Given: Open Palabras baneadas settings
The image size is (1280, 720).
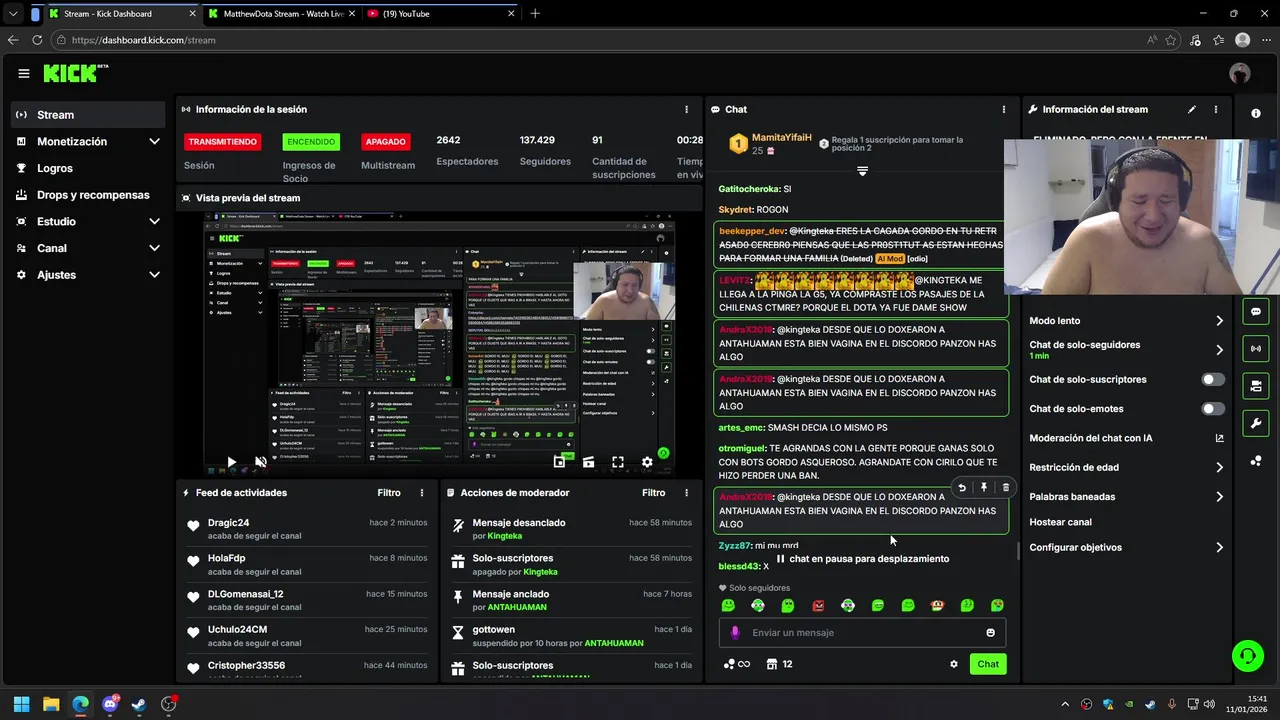Looking at the screenshot, I should (1127, 496).
